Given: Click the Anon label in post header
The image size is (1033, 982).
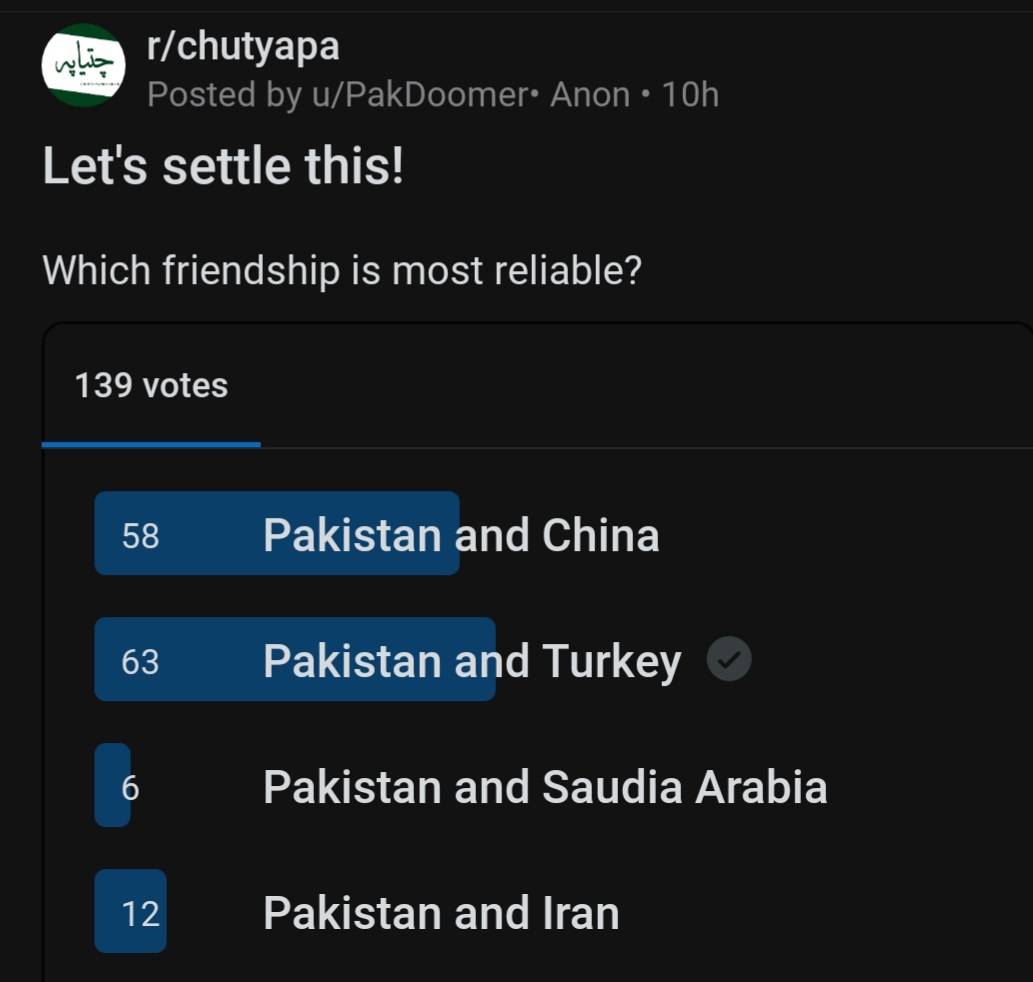Looking at the screenshot, I should coord(590,94).
